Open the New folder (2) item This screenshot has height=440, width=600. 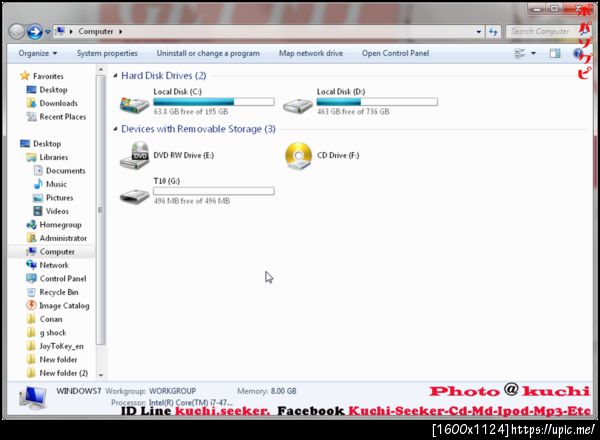tap(57, 373)
